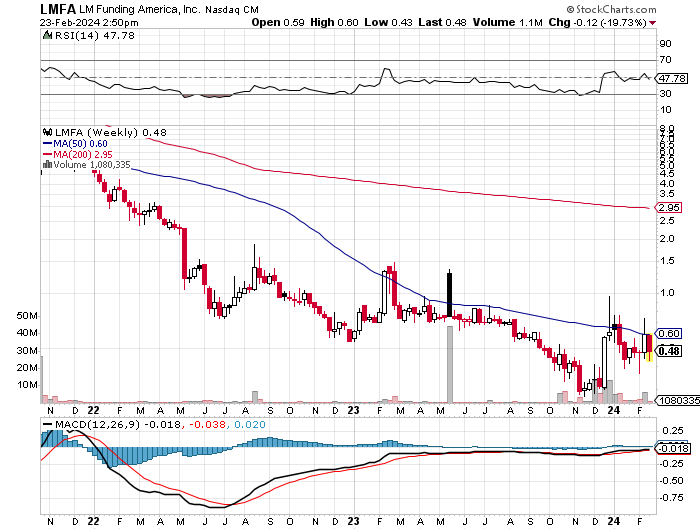Click the MA(50) 0.60 legend text
Image resolution: width=700 pixels, height=530 pixels.
click(x=80, y=143)
